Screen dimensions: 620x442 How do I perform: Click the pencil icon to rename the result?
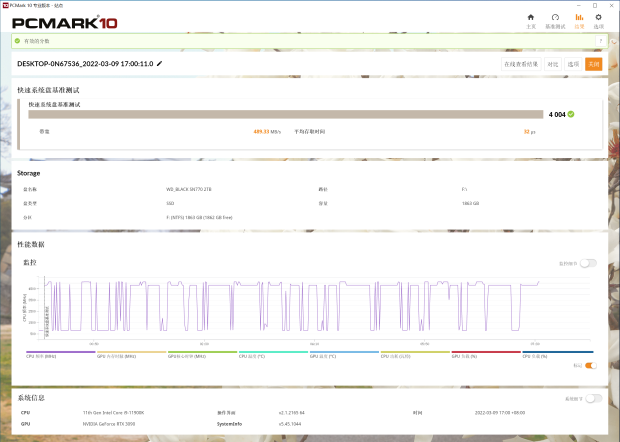159,64
